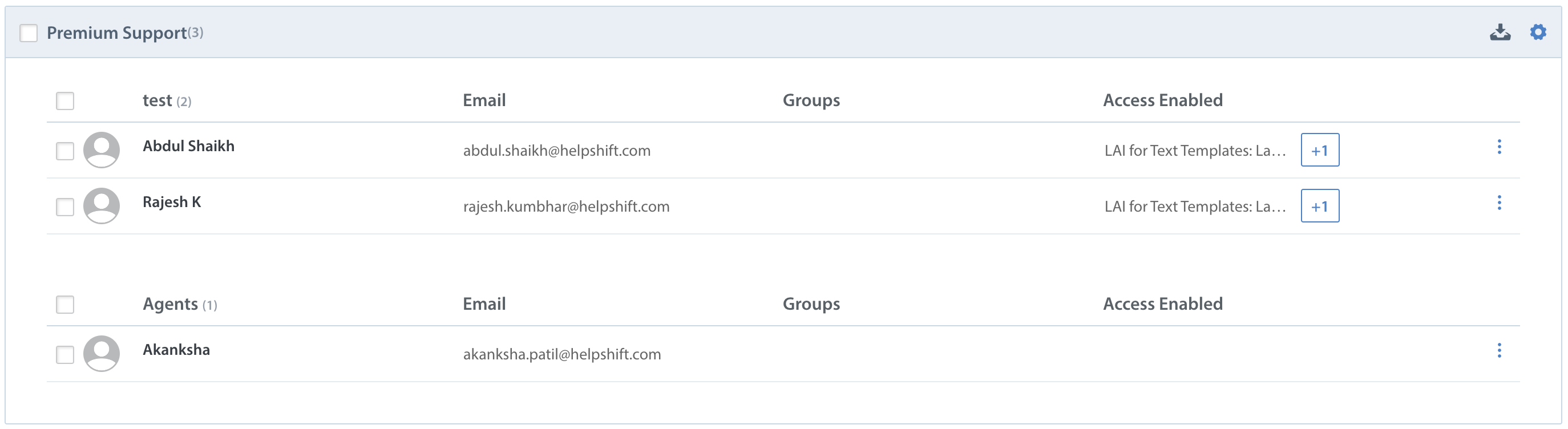Click the Abdul Shaikh name link
The image size is (1568, 429).
(x=189, y=146)
